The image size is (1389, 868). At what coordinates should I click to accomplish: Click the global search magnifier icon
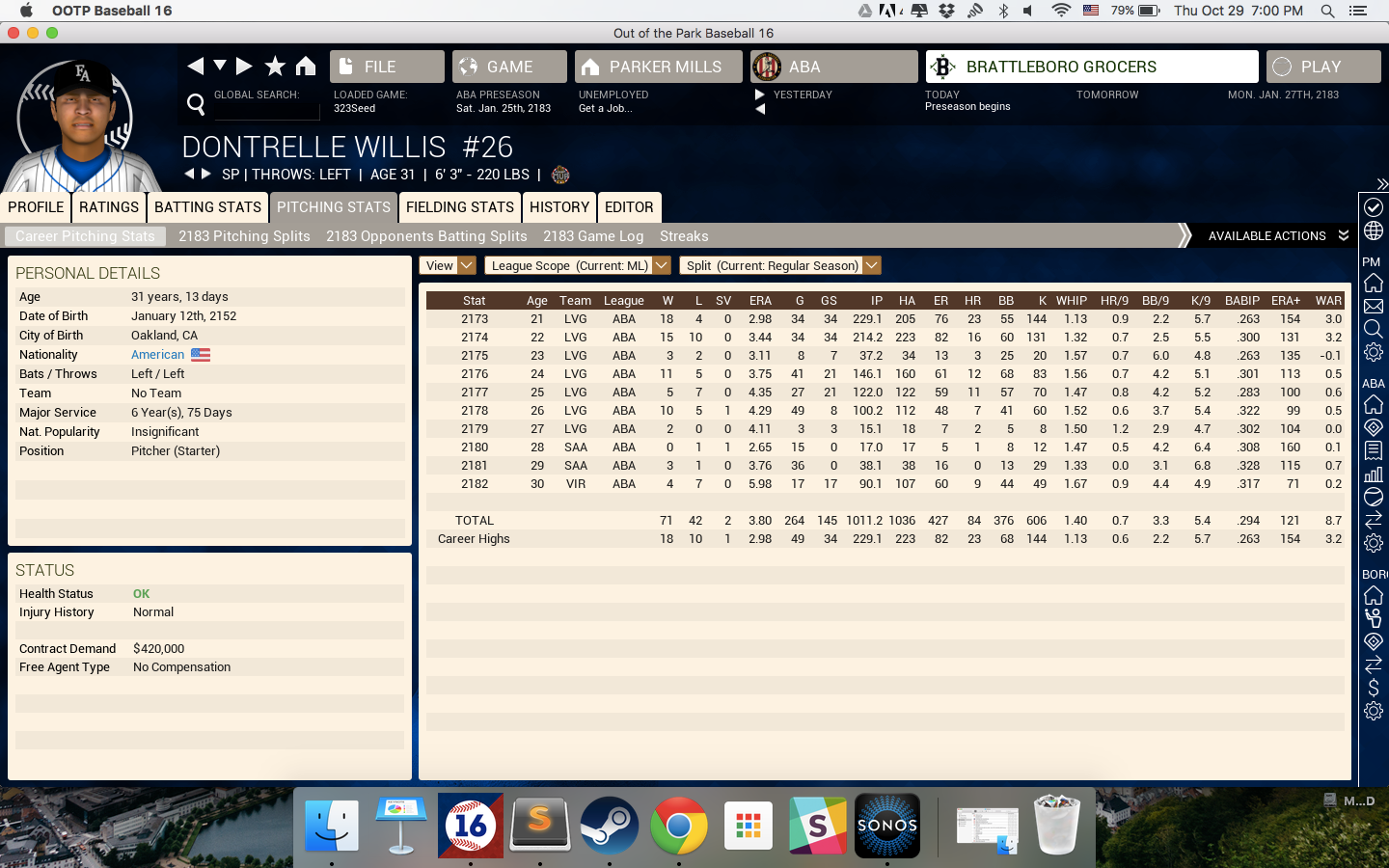coord(196,103)
